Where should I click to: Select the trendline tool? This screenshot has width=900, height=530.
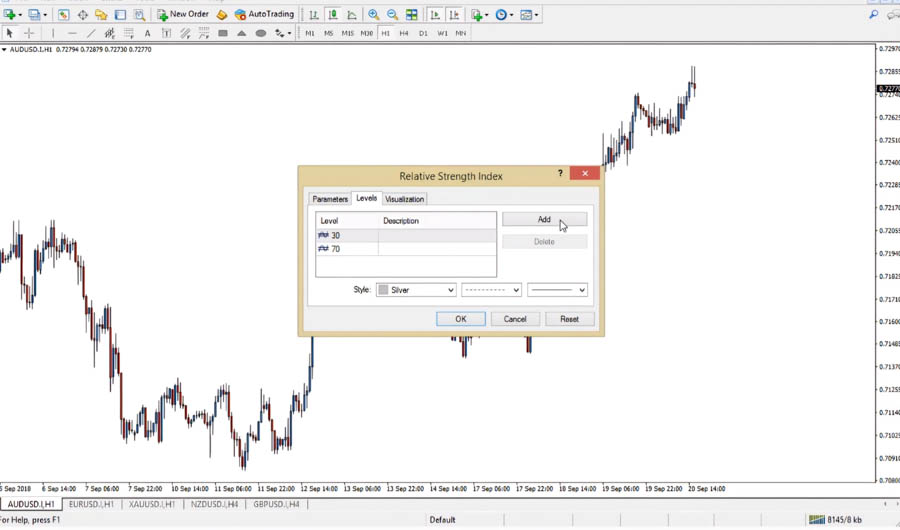point(91,33)
